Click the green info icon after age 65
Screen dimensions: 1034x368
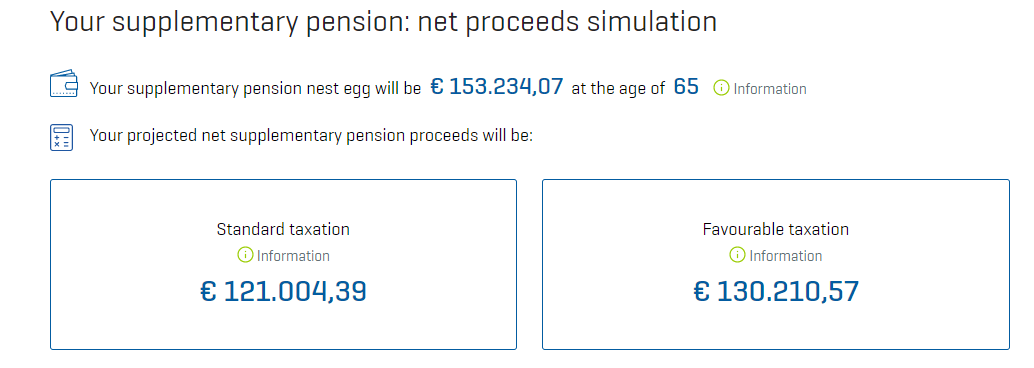pyautogui.click(x=722, y=88)
